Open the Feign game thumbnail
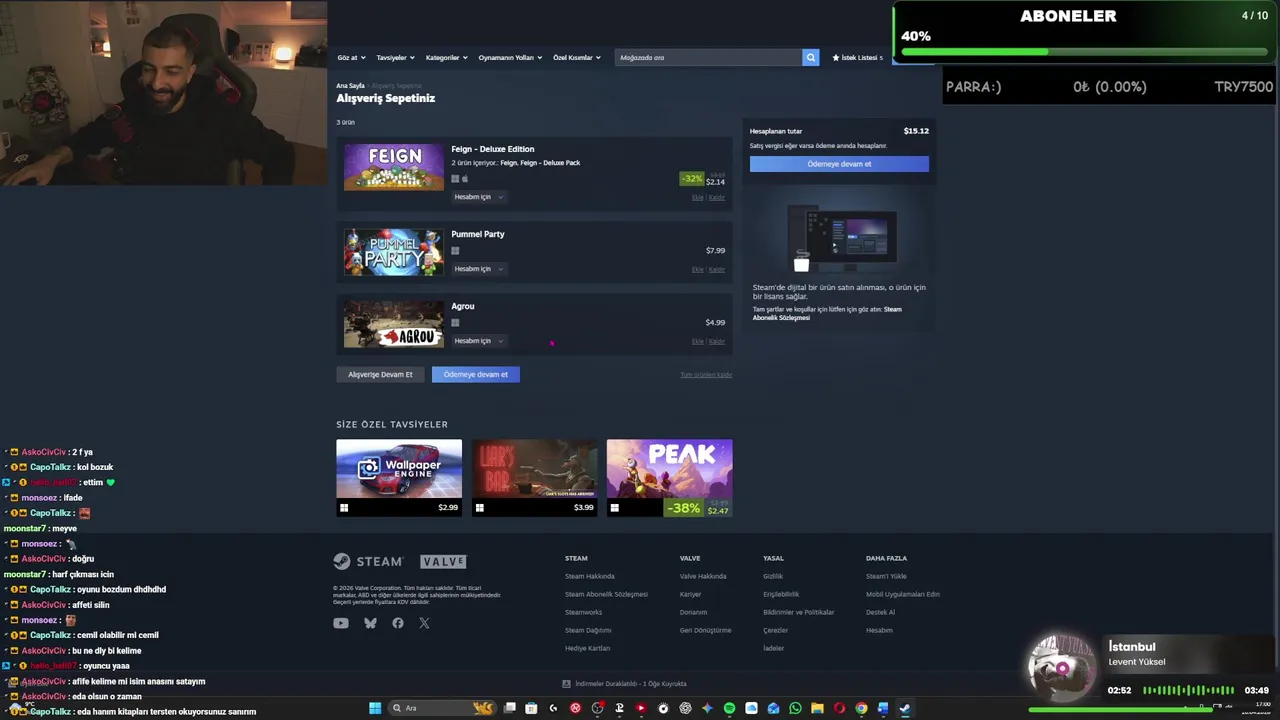Viewport: 1280px width, 720px height. pyautogui.click(x=394, y=167)
